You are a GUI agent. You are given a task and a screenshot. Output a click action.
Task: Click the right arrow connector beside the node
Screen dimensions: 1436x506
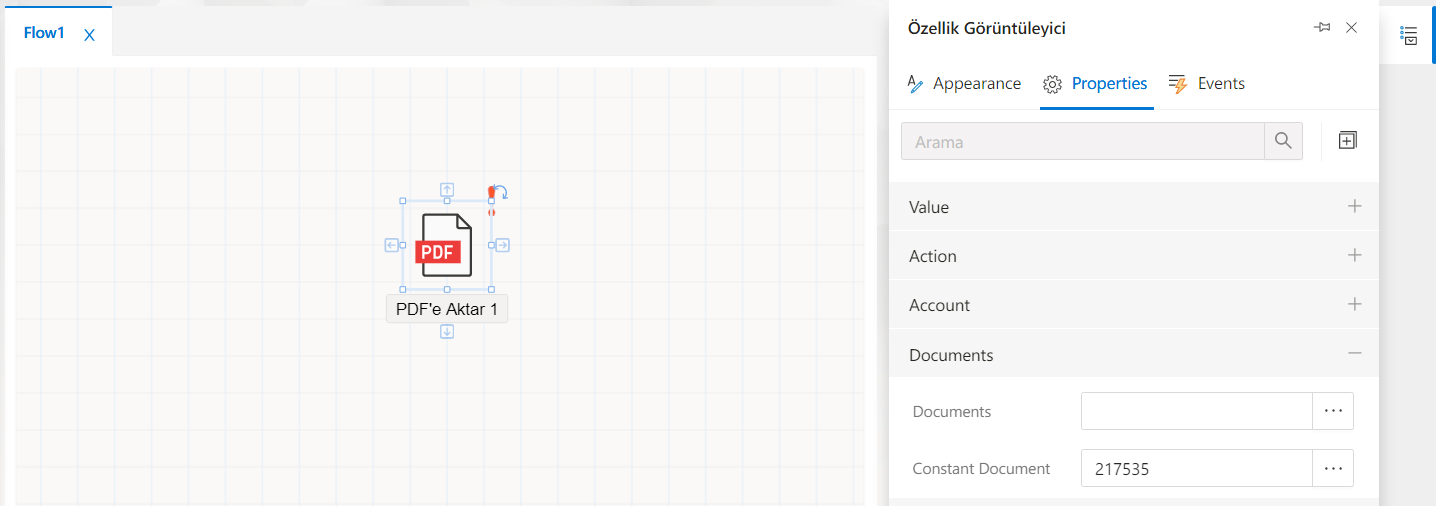tap(503, 245)
